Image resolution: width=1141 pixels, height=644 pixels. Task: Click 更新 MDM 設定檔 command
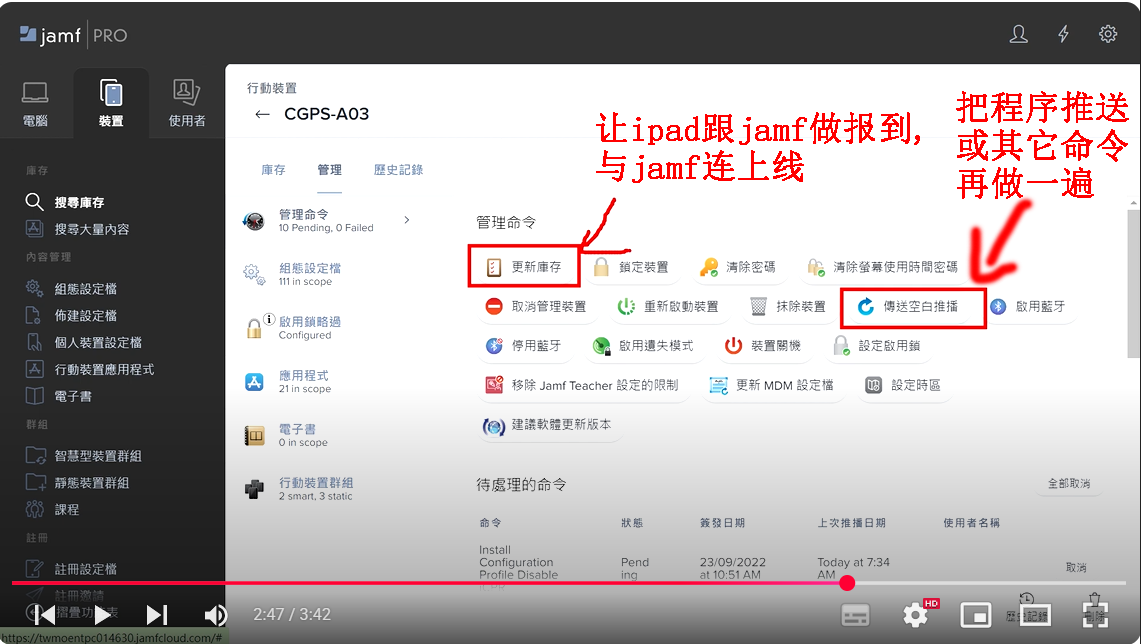(x=773, y=385)
